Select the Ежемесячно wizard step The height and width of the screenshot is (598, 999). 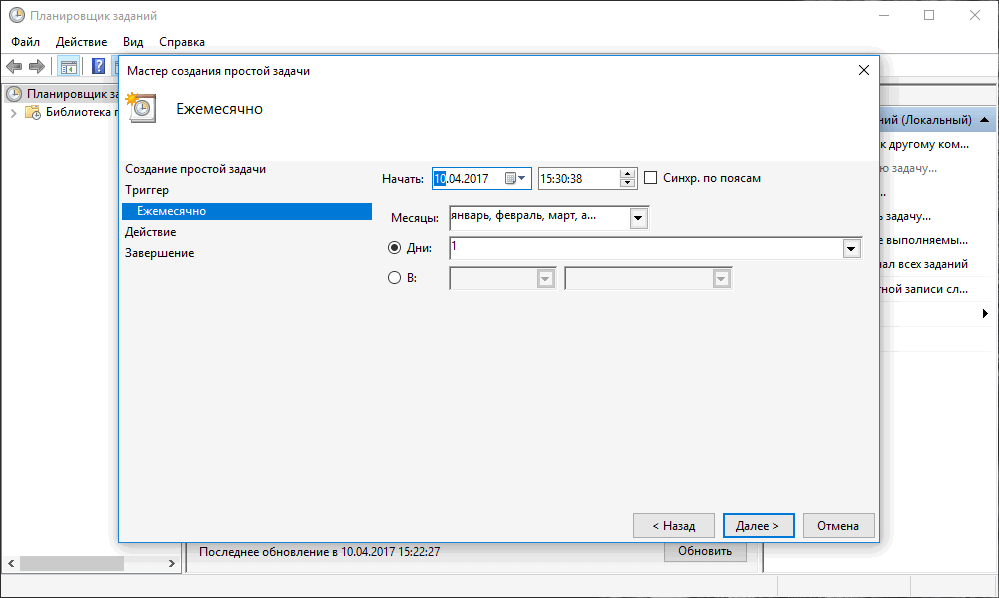[247, 211]
